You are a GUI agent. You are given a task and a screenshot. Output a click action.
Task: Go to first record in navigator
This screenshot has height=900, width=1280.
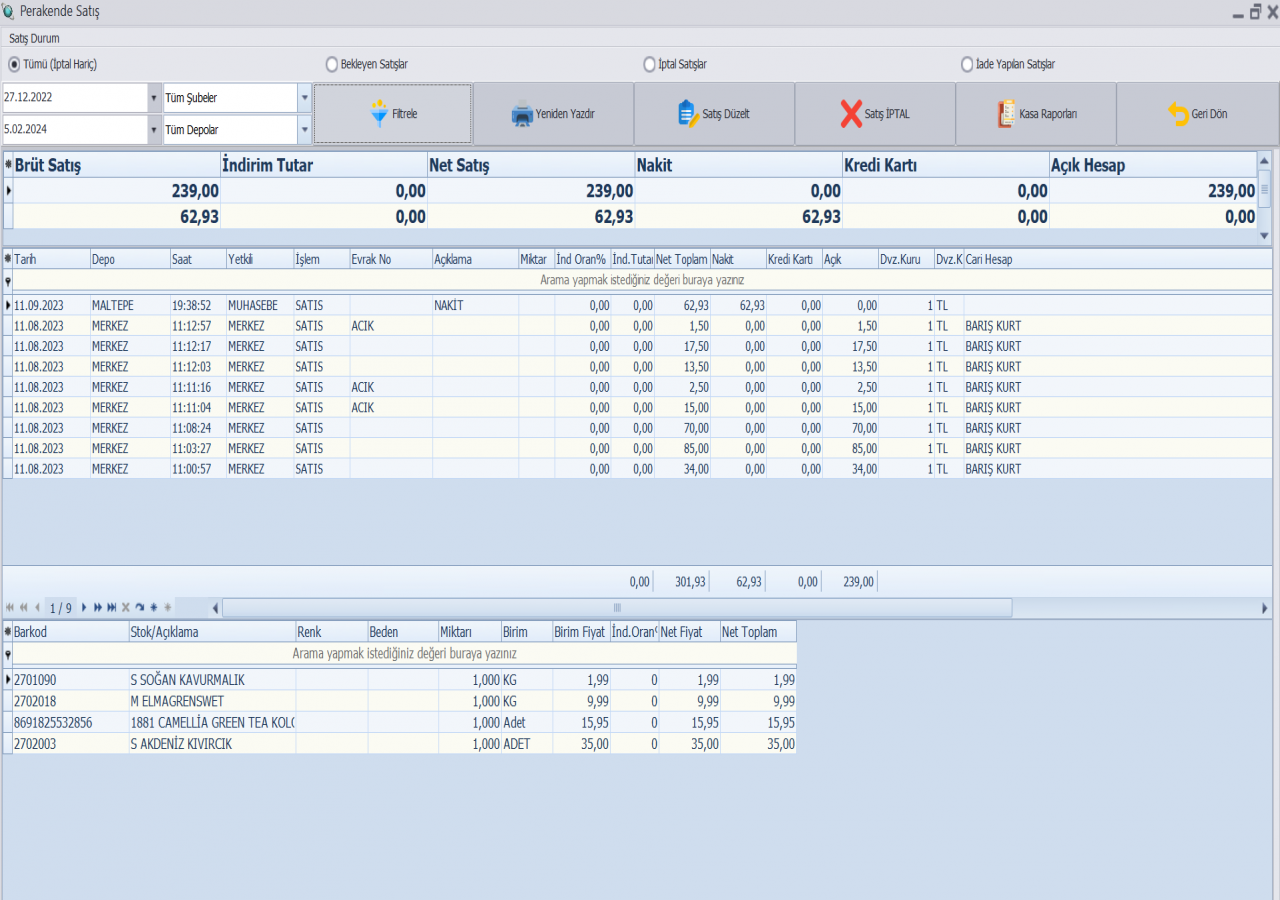coord(10,607)
